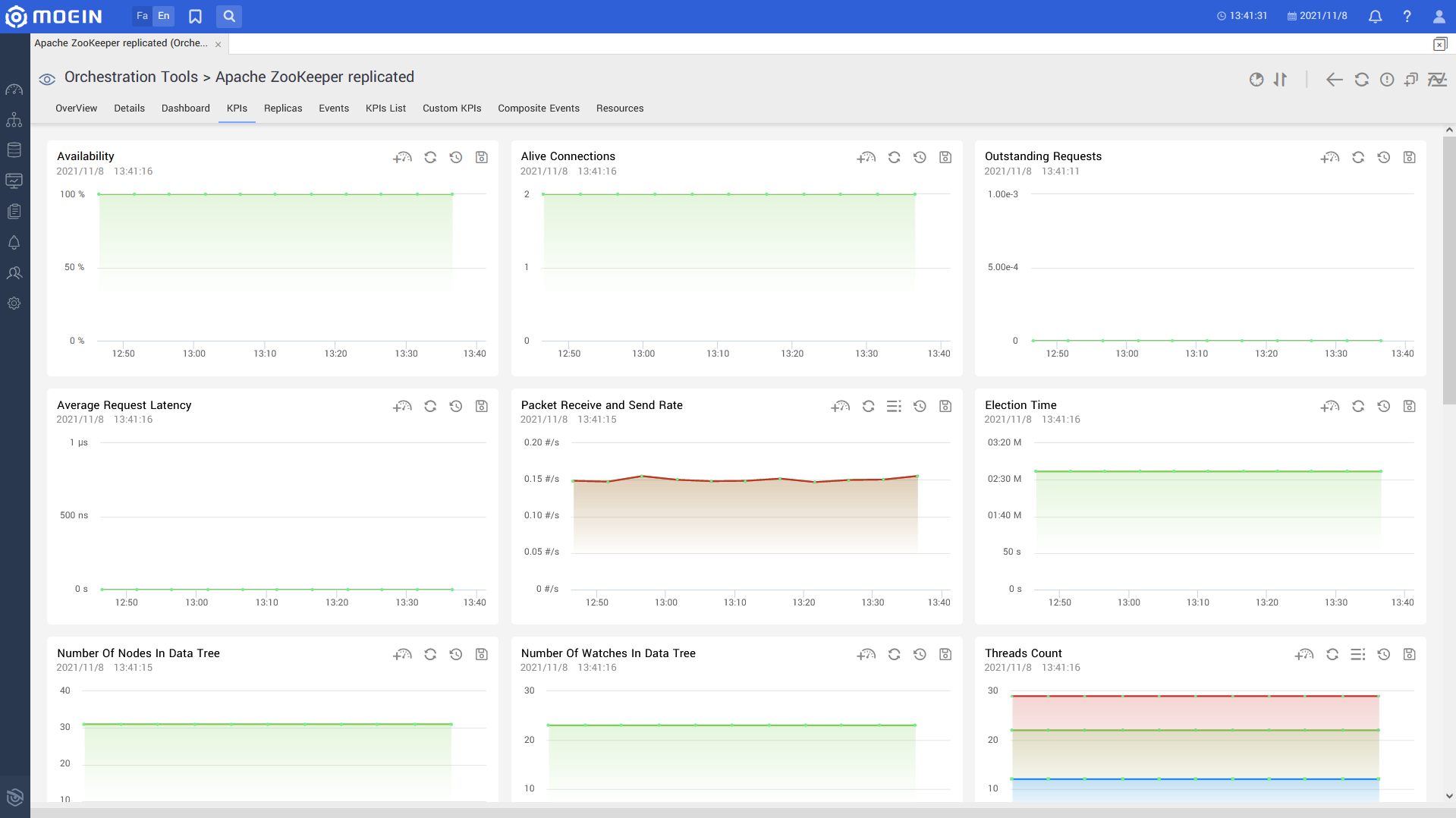
Task: Switch language to Fa
Action: click(142, 16)
